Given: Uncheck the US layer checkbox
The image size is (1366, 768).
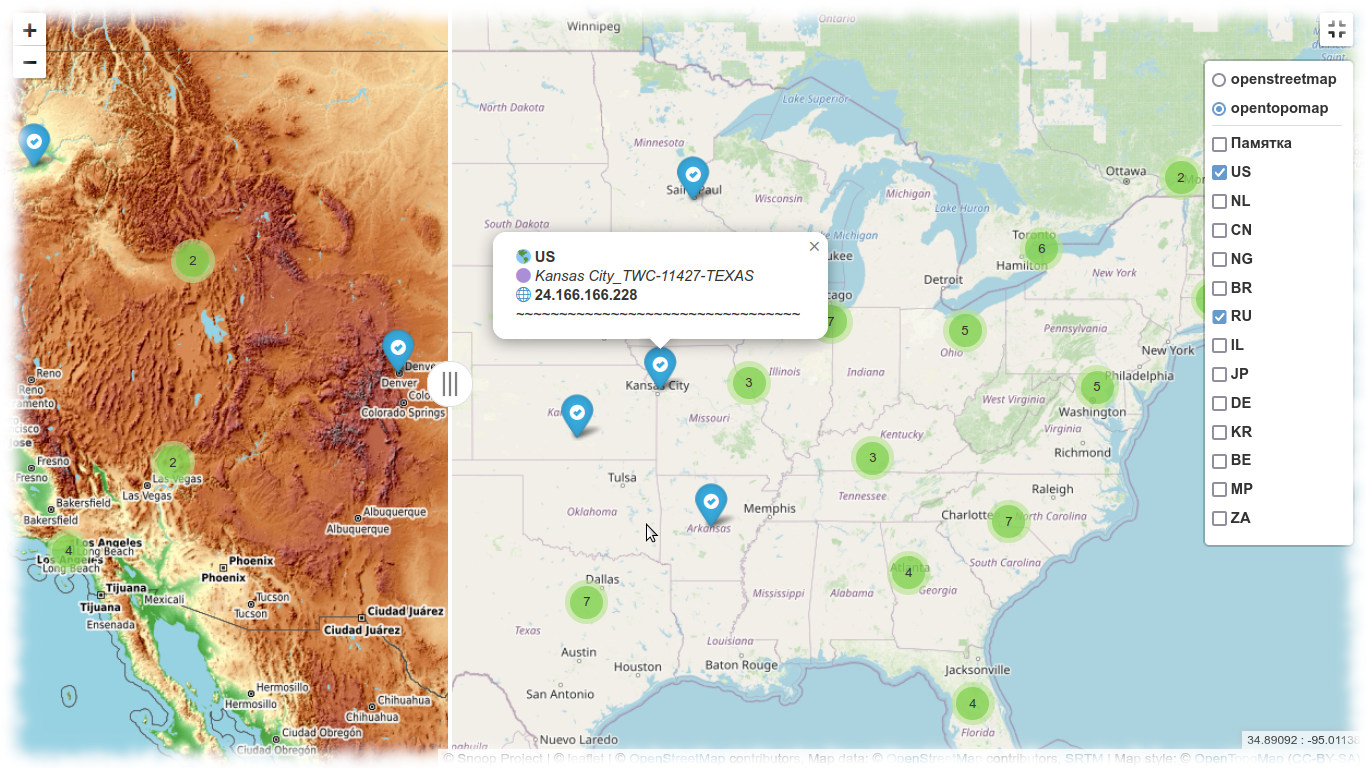Looking at the screenshot, I should [x=1219, y=172].
